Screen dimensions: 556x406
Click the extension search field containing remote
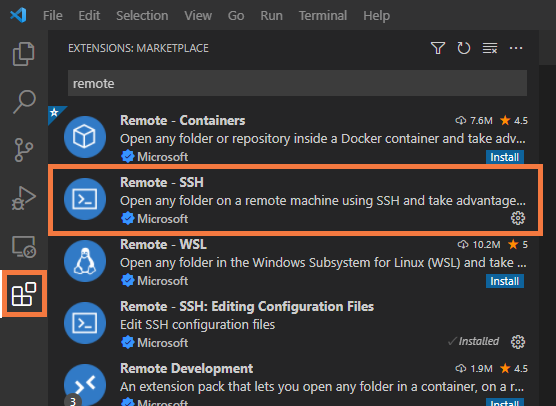point(297,83)
